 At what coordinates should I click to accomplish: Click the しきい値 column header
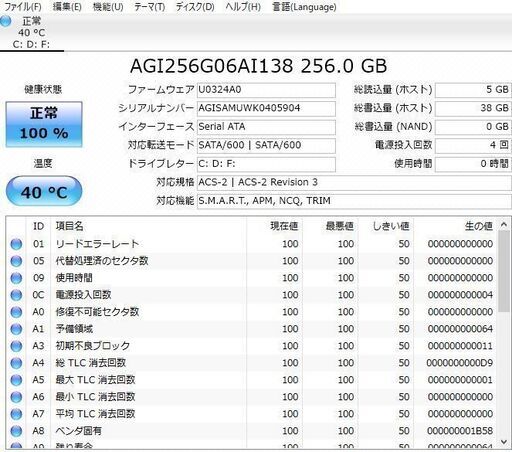pyautogui.click(x=386, y=226)
